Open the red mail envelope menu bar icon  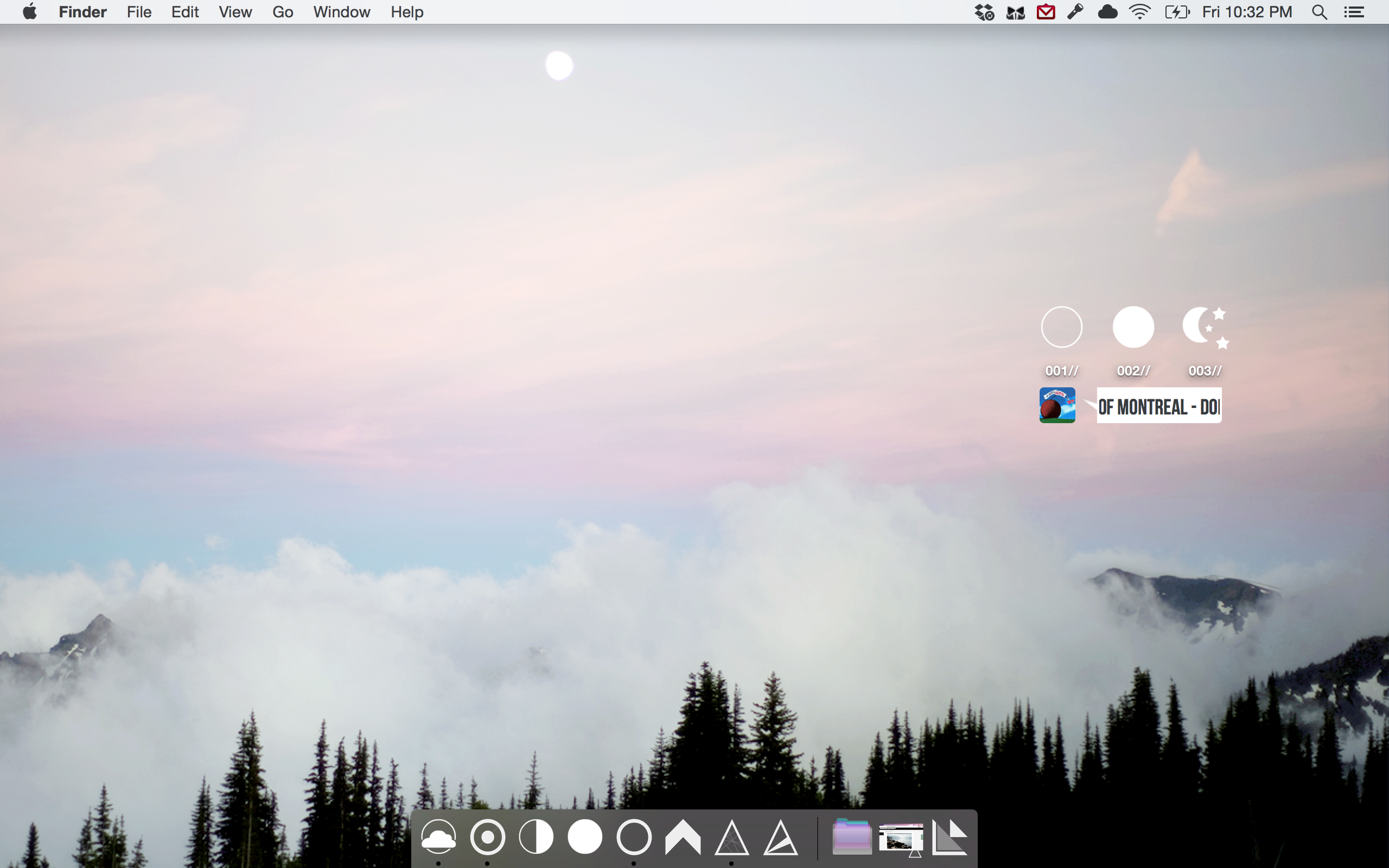[1046, 12]
